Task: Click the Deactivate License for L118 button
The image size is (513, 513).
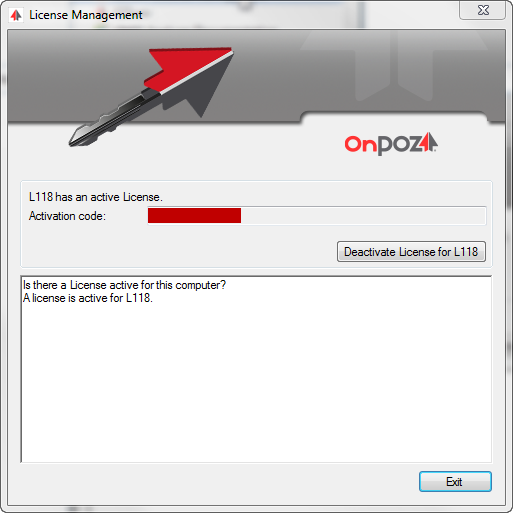Action: 411,252
